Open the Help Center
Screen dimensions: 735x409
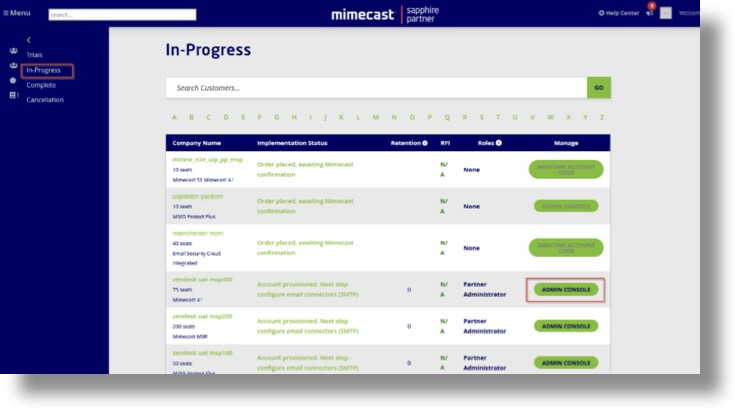[x=619, y=13]
